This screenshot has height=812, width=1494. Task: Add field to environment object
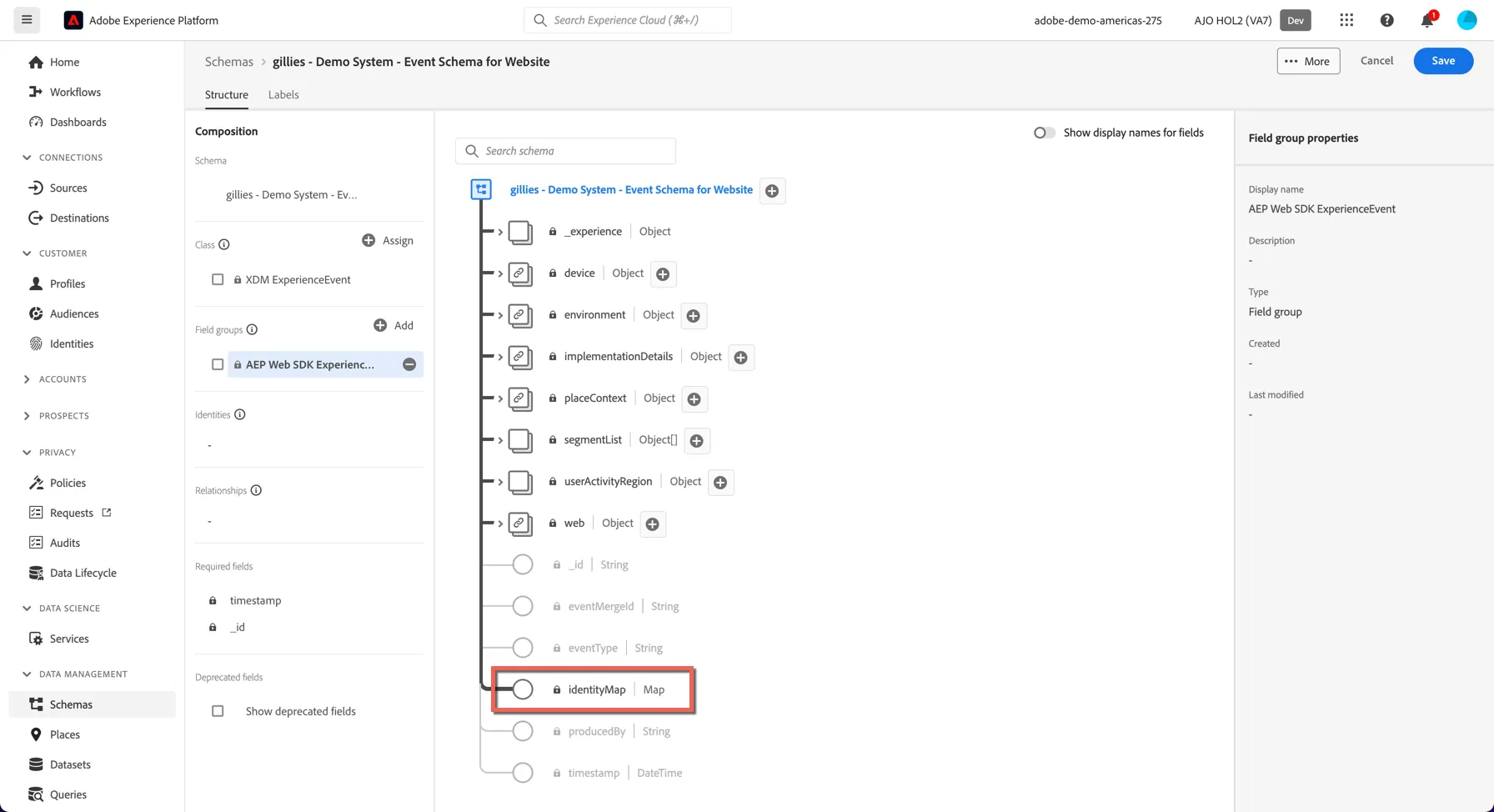coord(693,315)
